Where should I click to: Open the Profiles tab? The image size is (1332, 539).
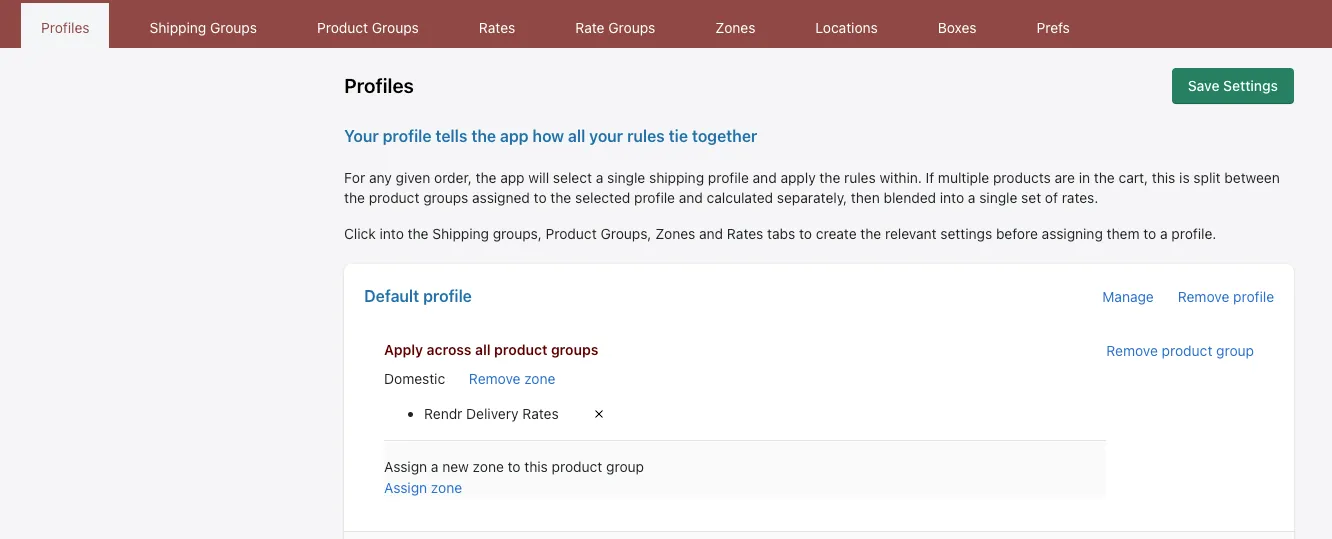tap(65, 27)
